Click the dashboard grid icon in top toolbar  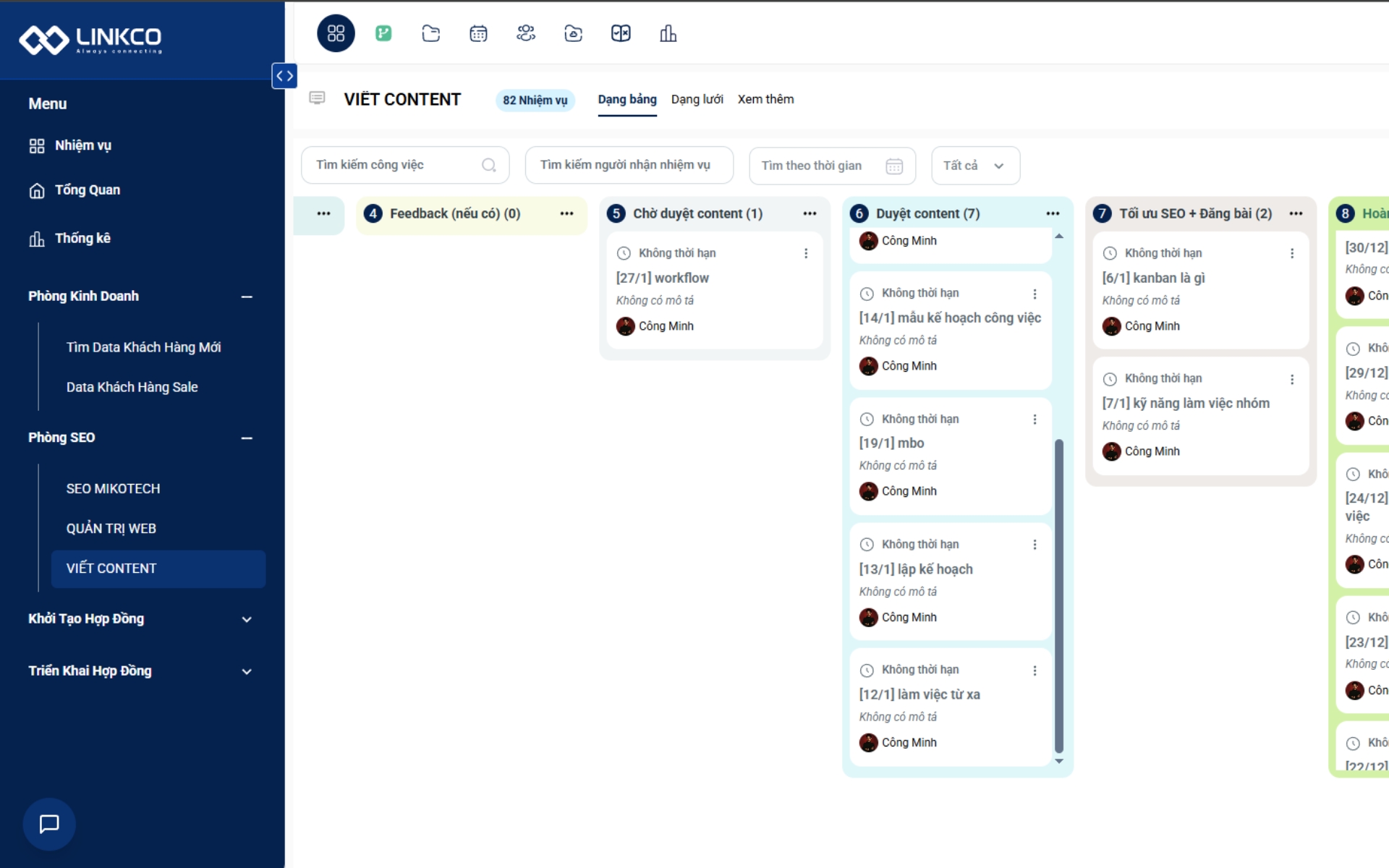[x=336, y=33]
